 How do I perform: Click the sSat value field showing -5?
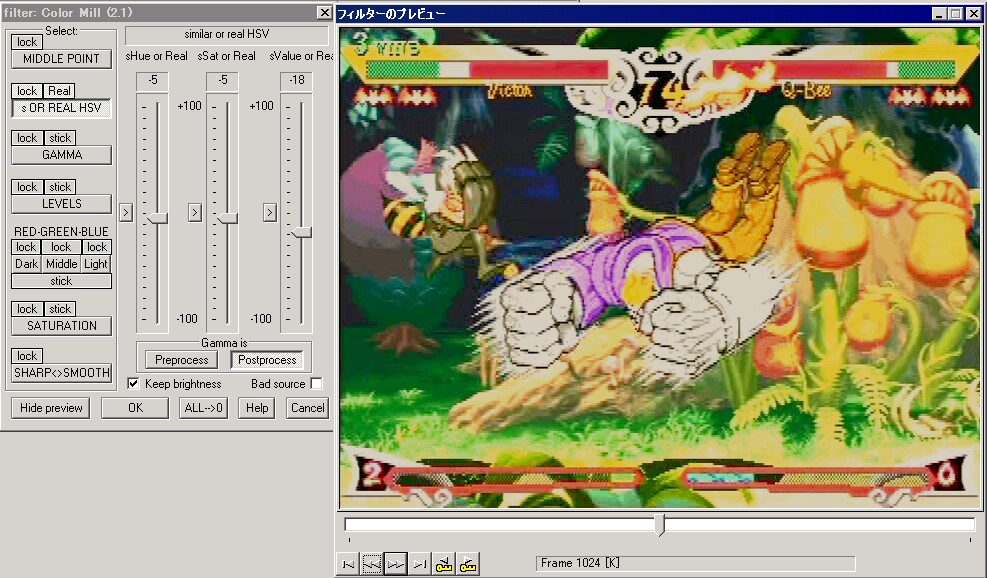tap(222, 81)
